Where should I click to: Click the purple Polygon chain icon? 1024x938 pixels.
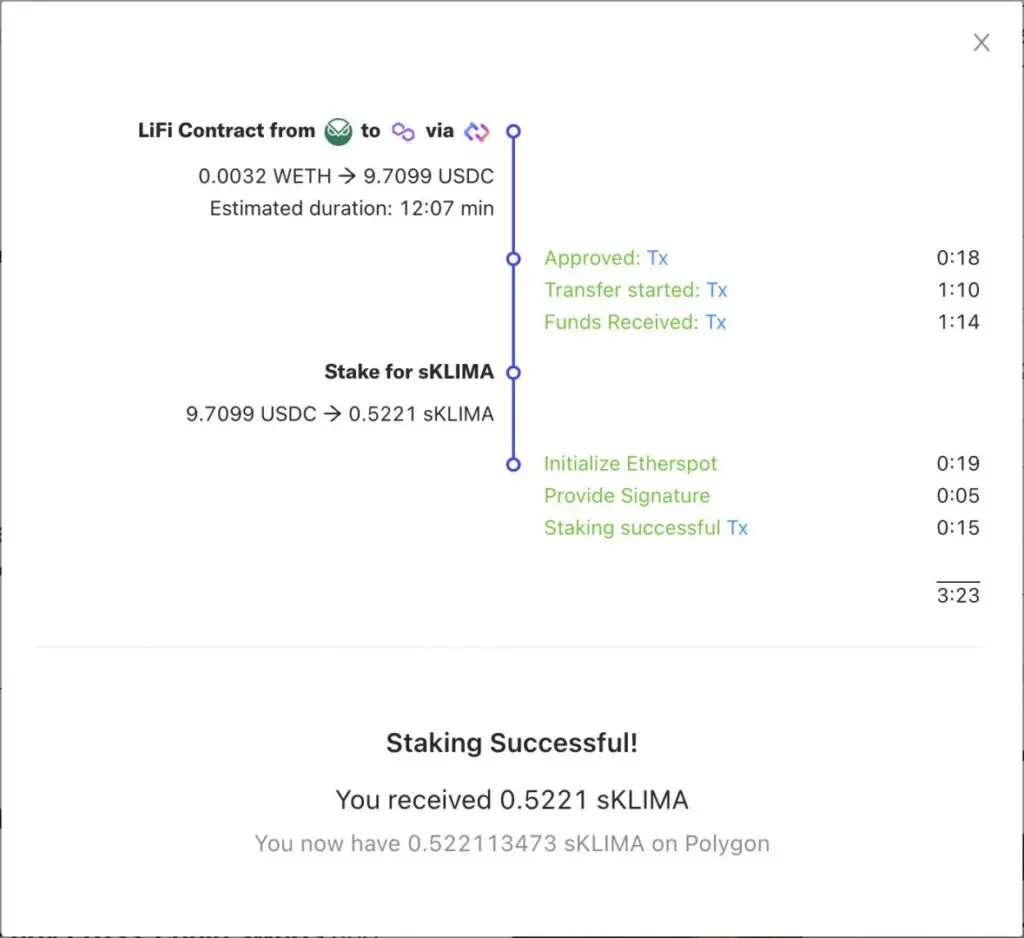click(x=403, y=131)
